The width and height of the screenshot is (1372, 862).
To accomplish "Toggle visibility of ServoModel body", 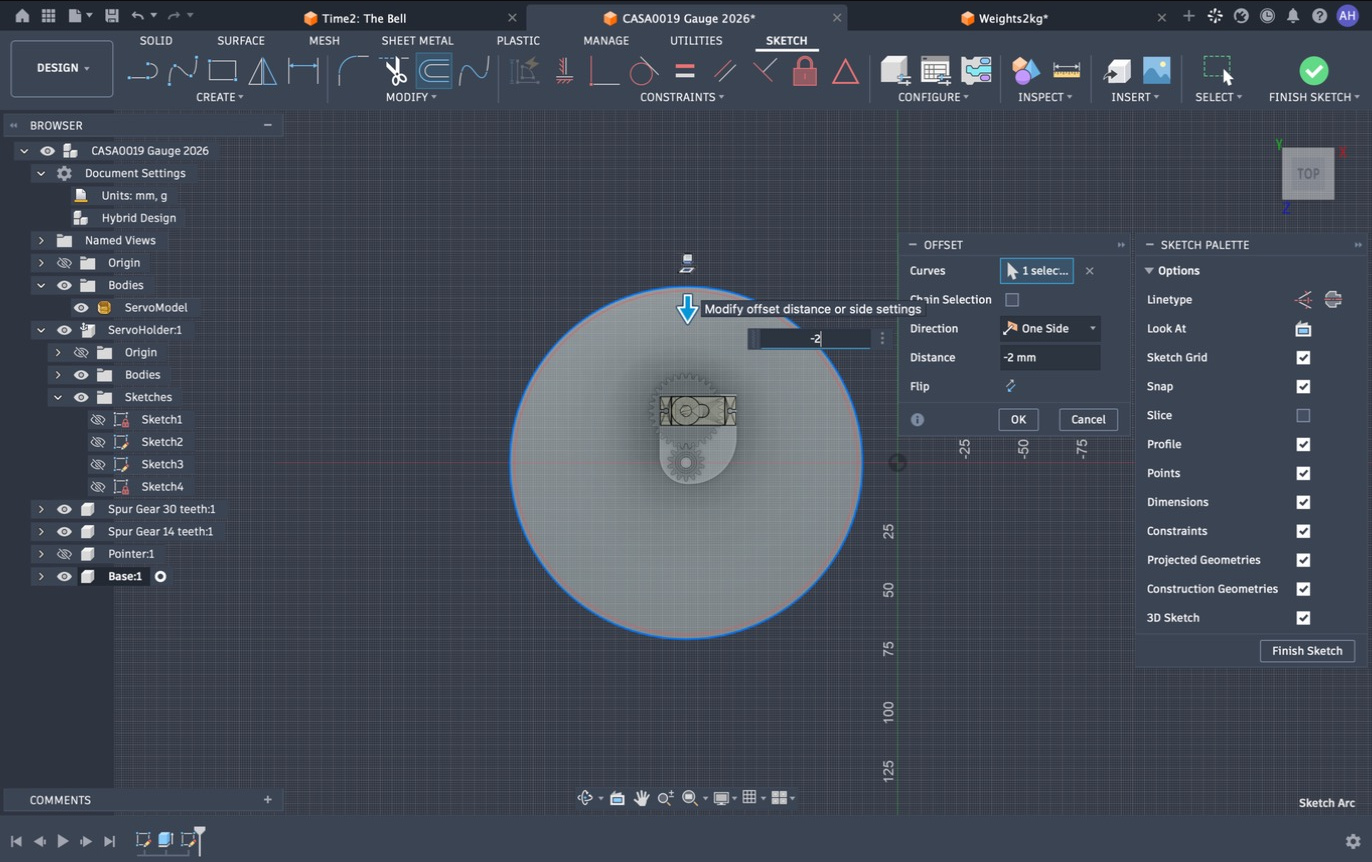I will point(81,308).
